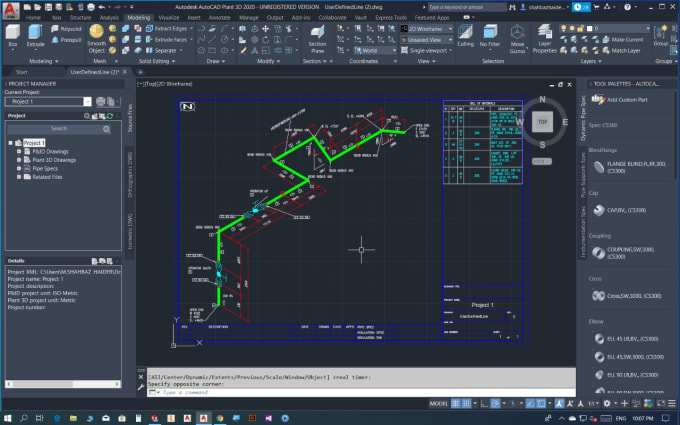This screenshot has width=680, height=425.
Task: Choose the Section Plane tool
Action: point(317,39)
